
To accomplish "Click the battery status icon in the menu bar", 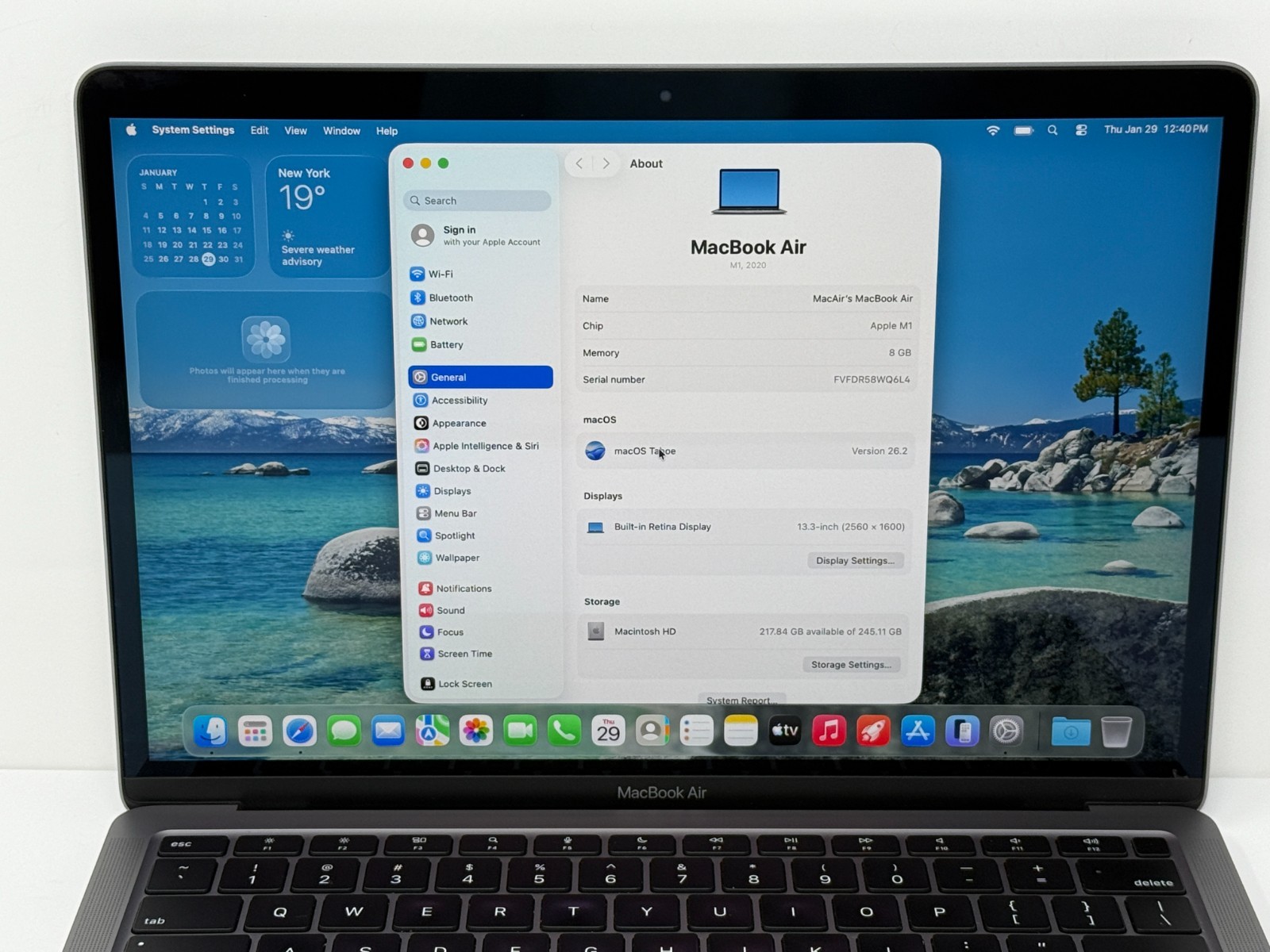I will coord(1023,130).
